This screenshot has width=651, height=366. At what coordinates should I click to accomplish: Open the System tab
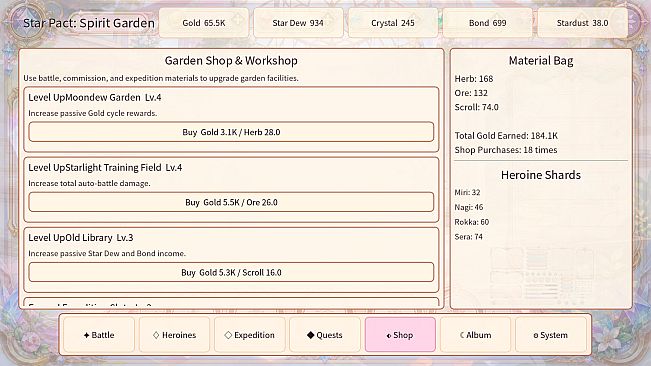tap(551, 335)
